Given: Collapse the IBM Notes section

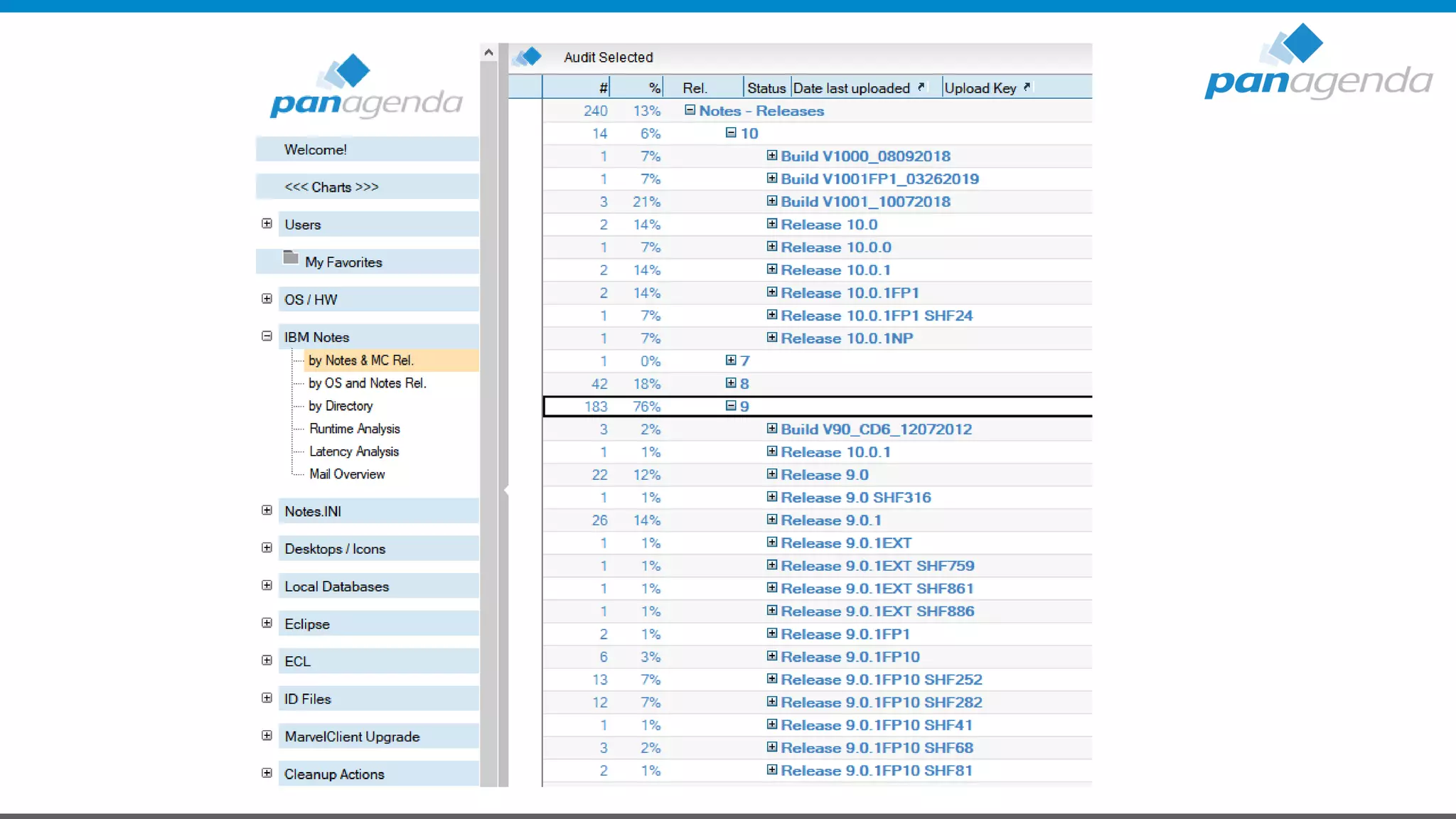Looking at the screenshot, I should pos(267,336).
